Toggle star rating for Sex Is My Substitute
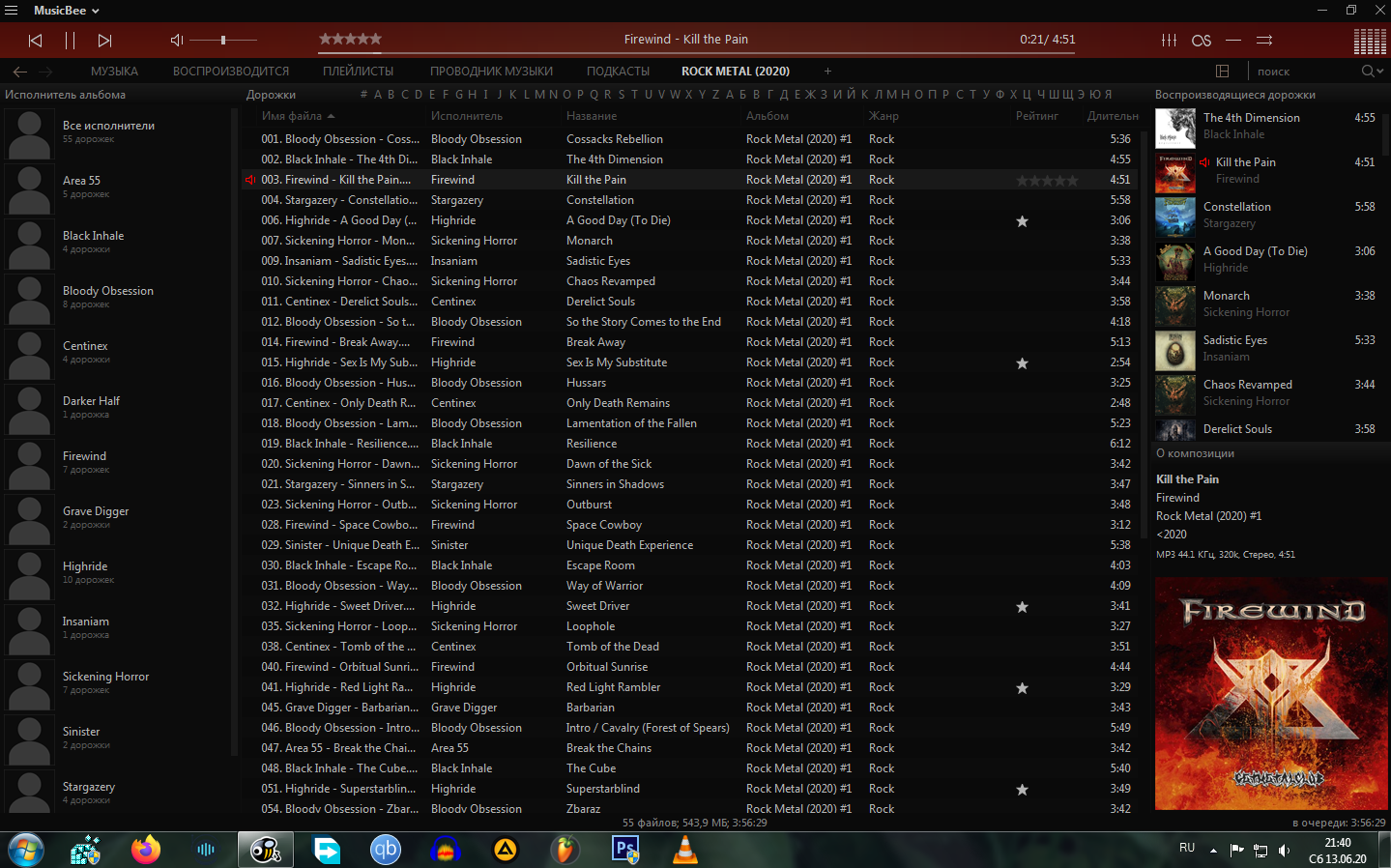The height and width of the screenshot is (868, 1391). tap(1022, 363)
